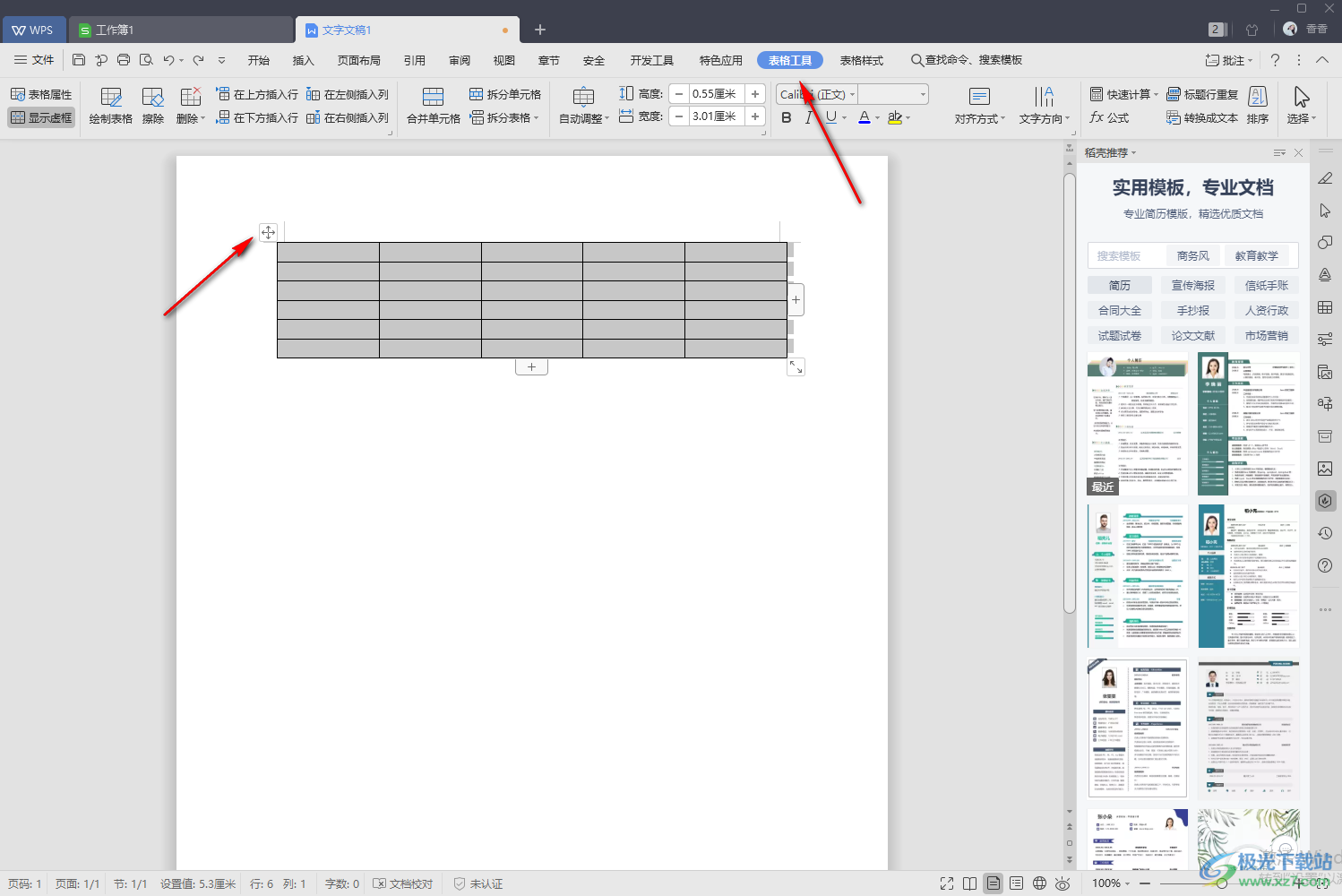The image size is (1342, 896).
Task: Toggle Show Gridlines (显示虚框)
Action: (41, 117)
